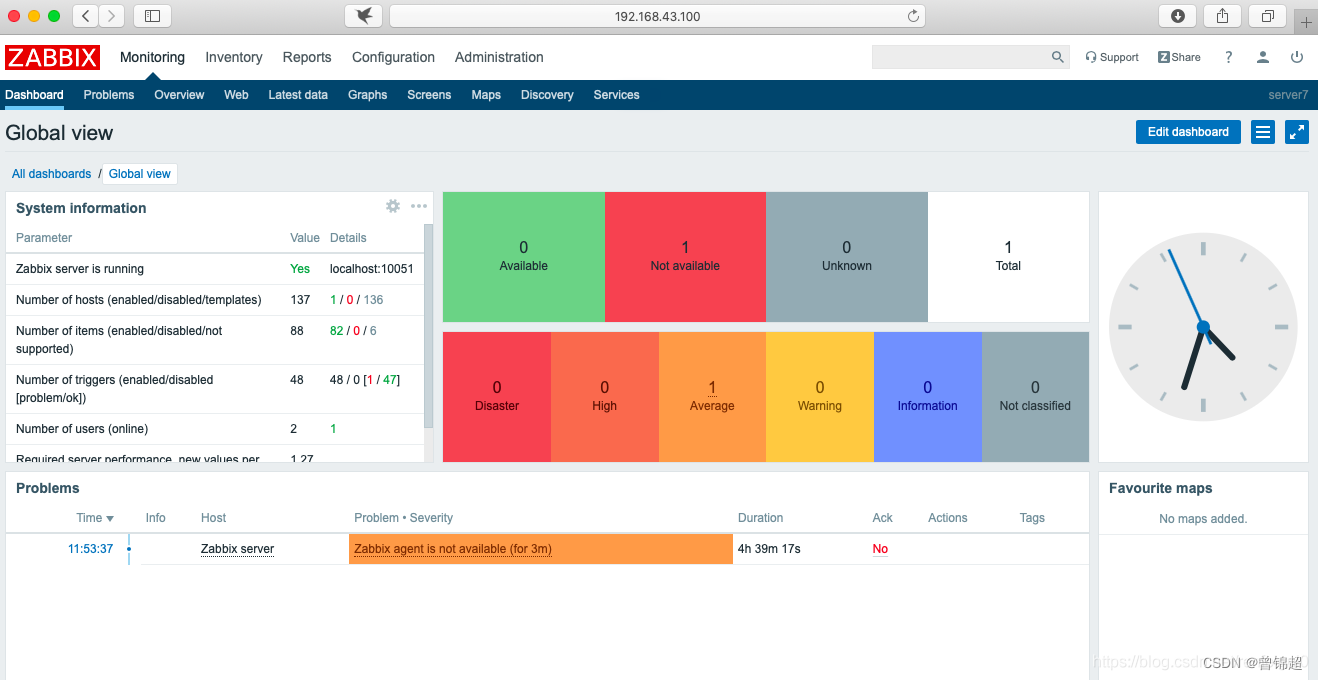Click the green Available hosts tile

pos(524,257)
